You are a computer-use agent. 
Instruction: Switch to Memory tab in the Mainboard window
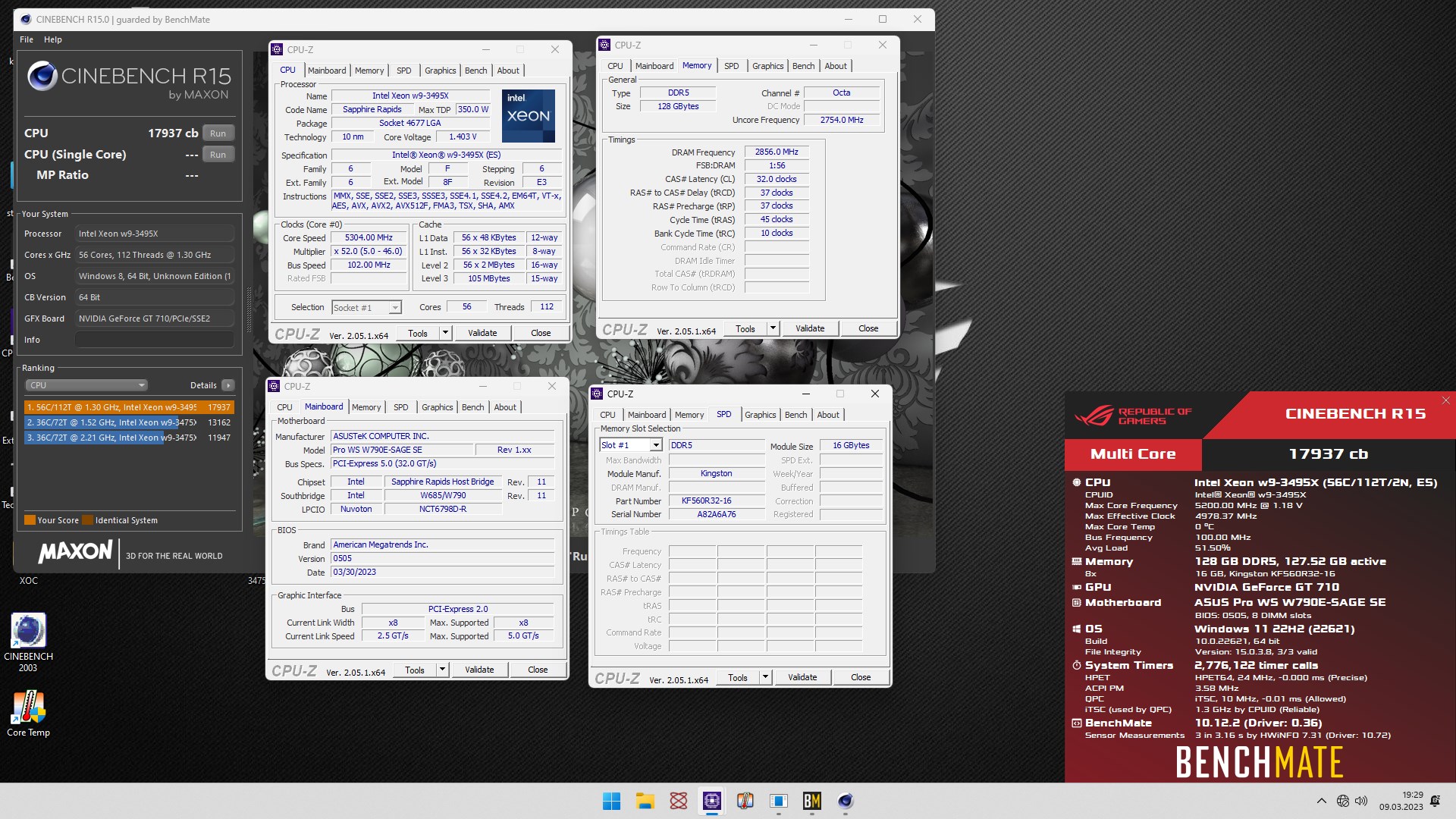pyautogui.click(x=366, y=407)
